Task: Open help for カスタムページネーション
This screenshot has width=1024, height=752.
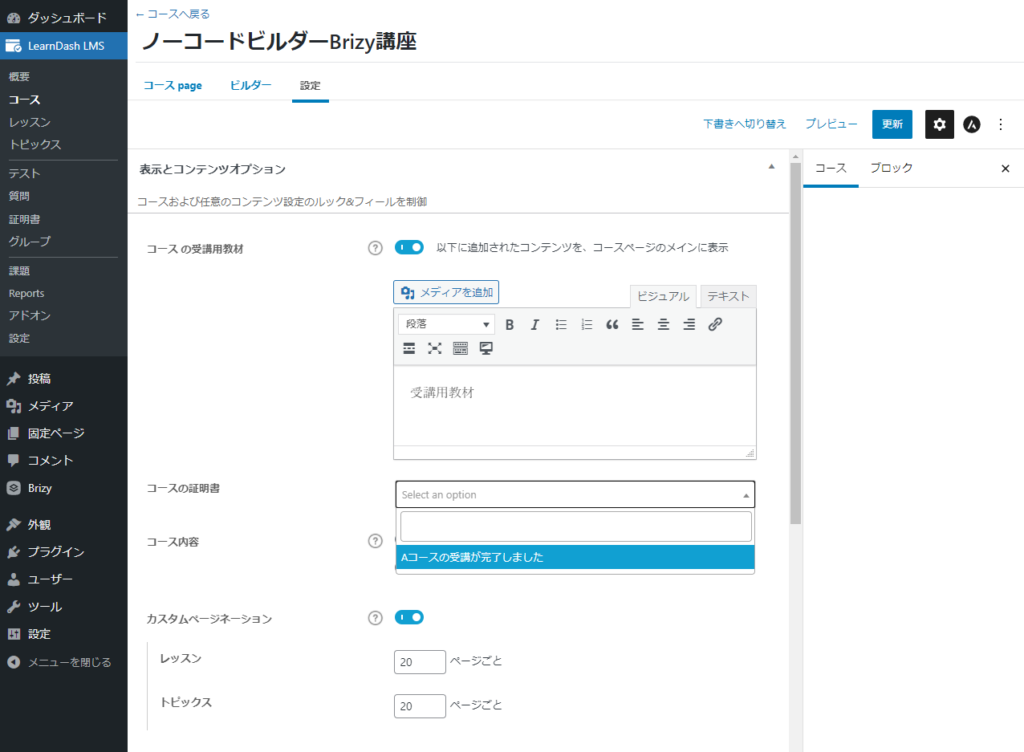Action: point(375,618)
